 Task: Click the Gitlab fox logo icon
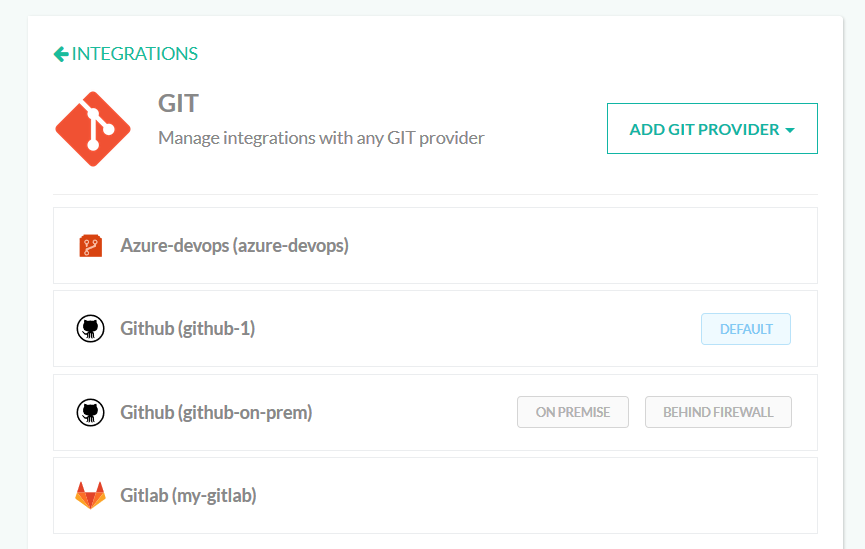(90, 495)
